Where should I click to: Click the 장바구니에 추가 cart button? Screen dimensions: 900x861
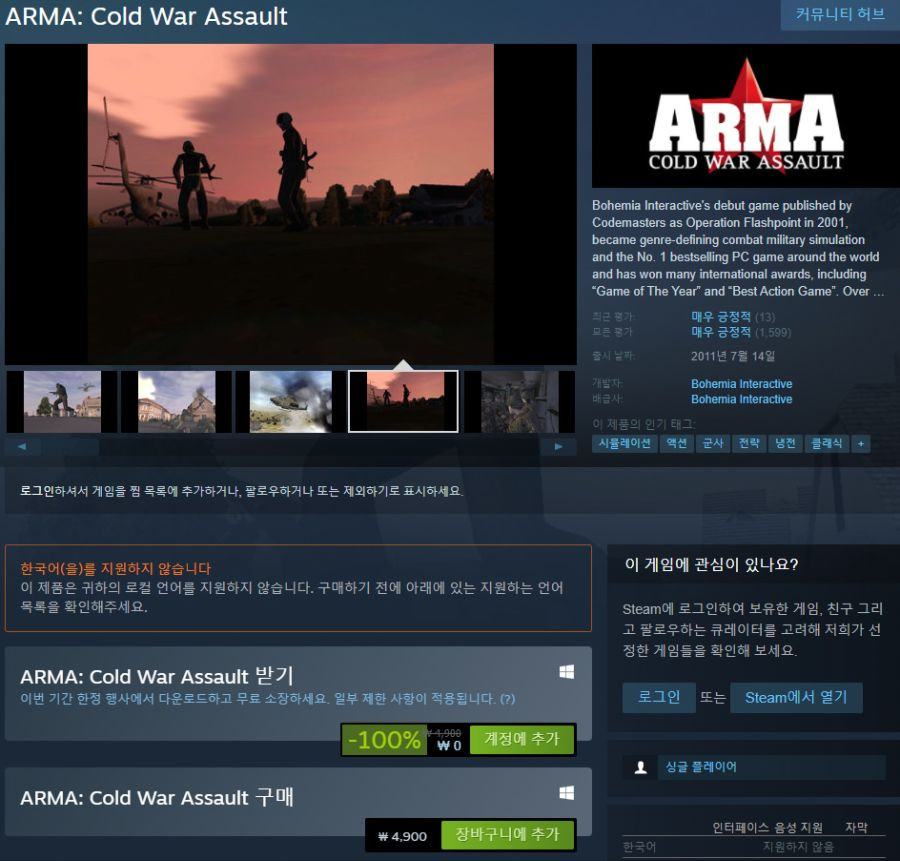(507, 834)
